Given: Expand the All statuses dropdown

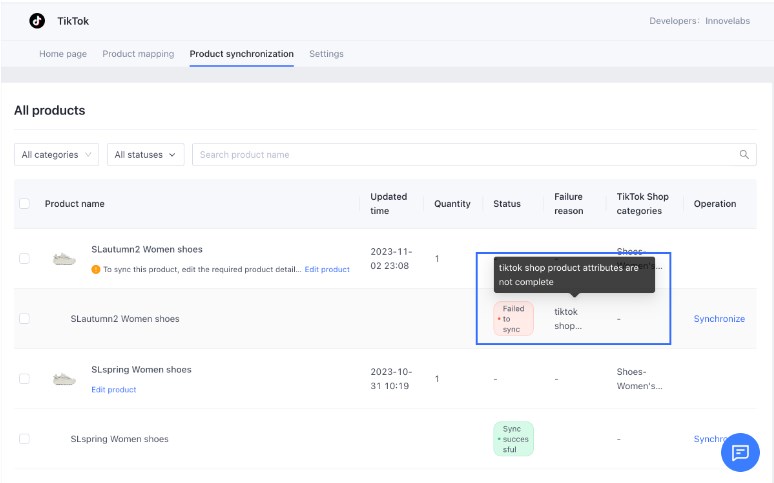Looking at the screenshot, I should (145, 155).
